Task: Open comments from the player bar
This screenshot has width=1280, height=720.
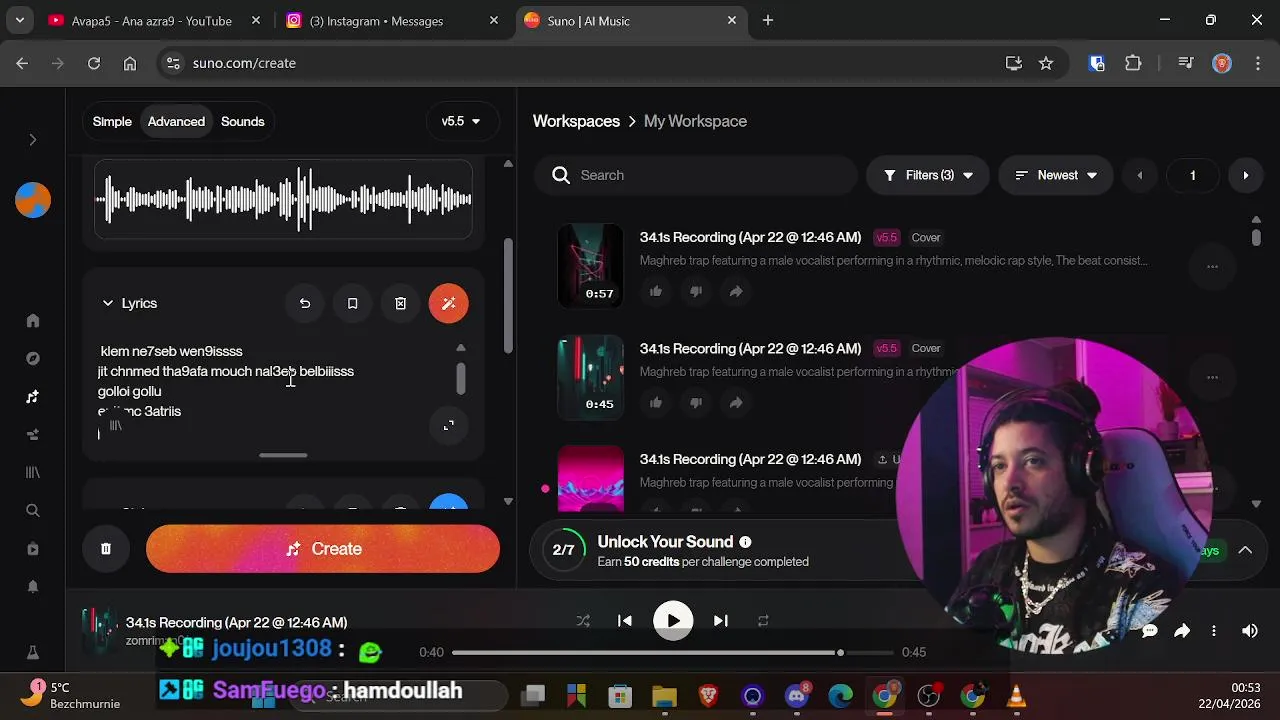Action: (x=1150, y=631)
